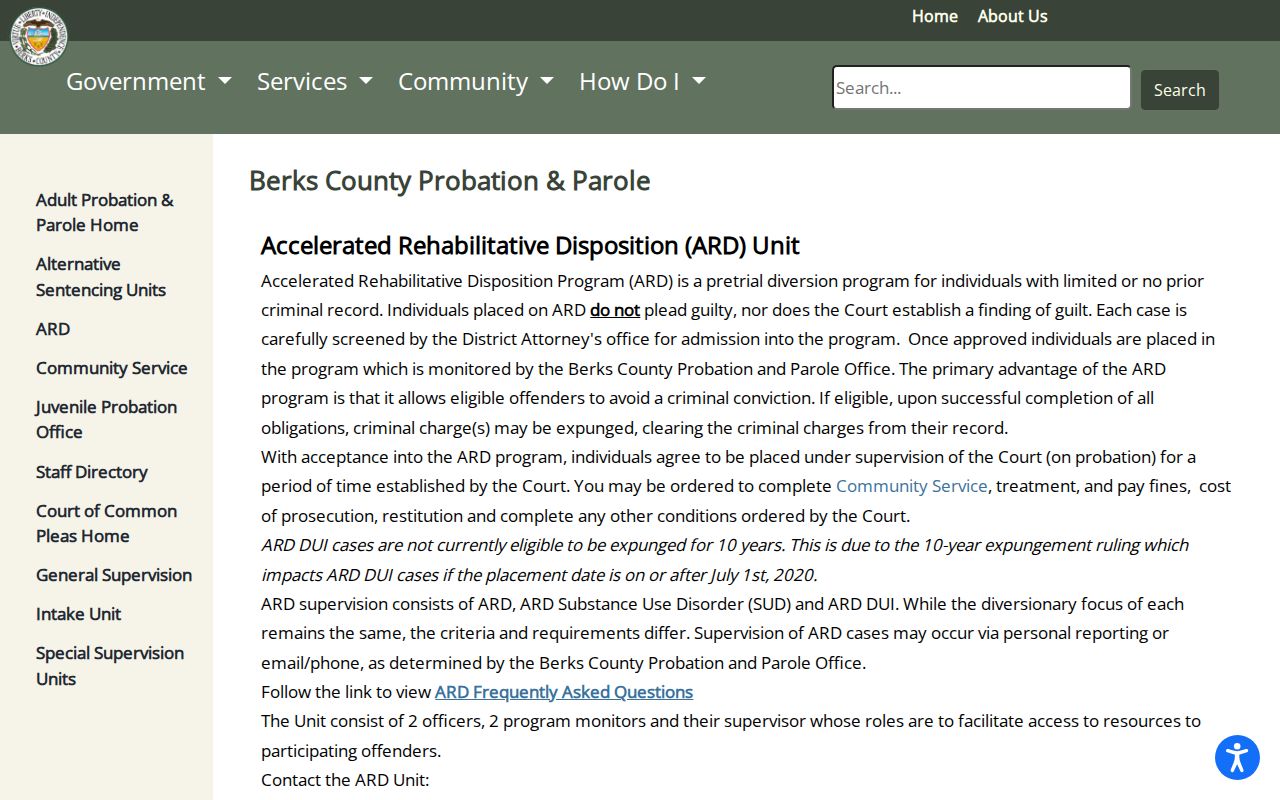Click the underlined 'do not' text
This screenshot has width=1280, height=800.
click(x=615, y=310)
